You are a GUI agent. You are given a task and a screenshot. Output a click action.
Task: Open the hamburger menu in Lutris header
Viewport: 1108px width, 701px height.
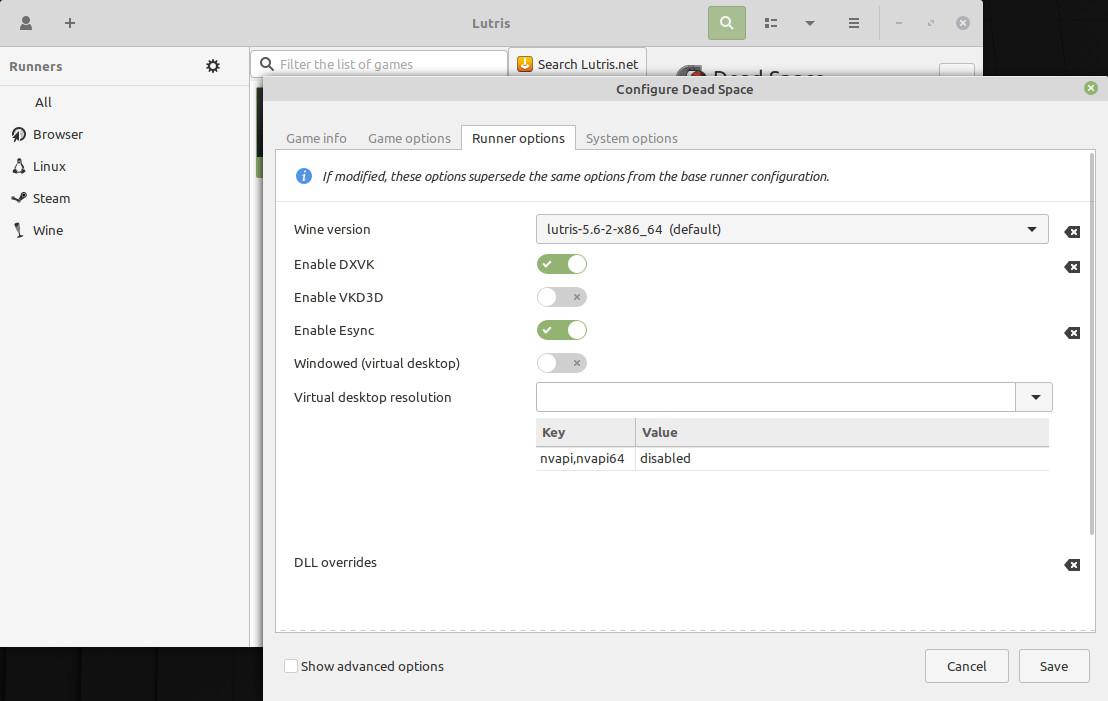pyautogui.click(x=854, y=23)
